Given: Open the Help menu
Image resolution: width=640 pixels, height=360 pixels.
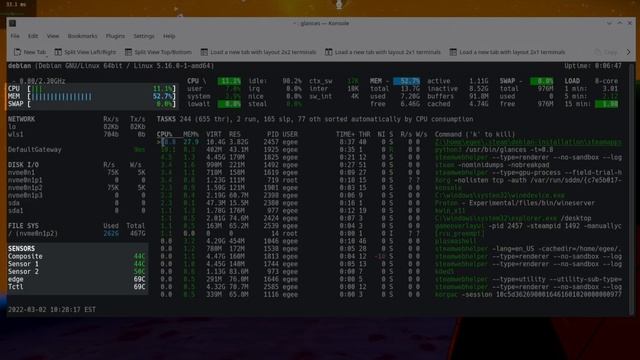Looking at the screenshot, I should coord(169,36).
